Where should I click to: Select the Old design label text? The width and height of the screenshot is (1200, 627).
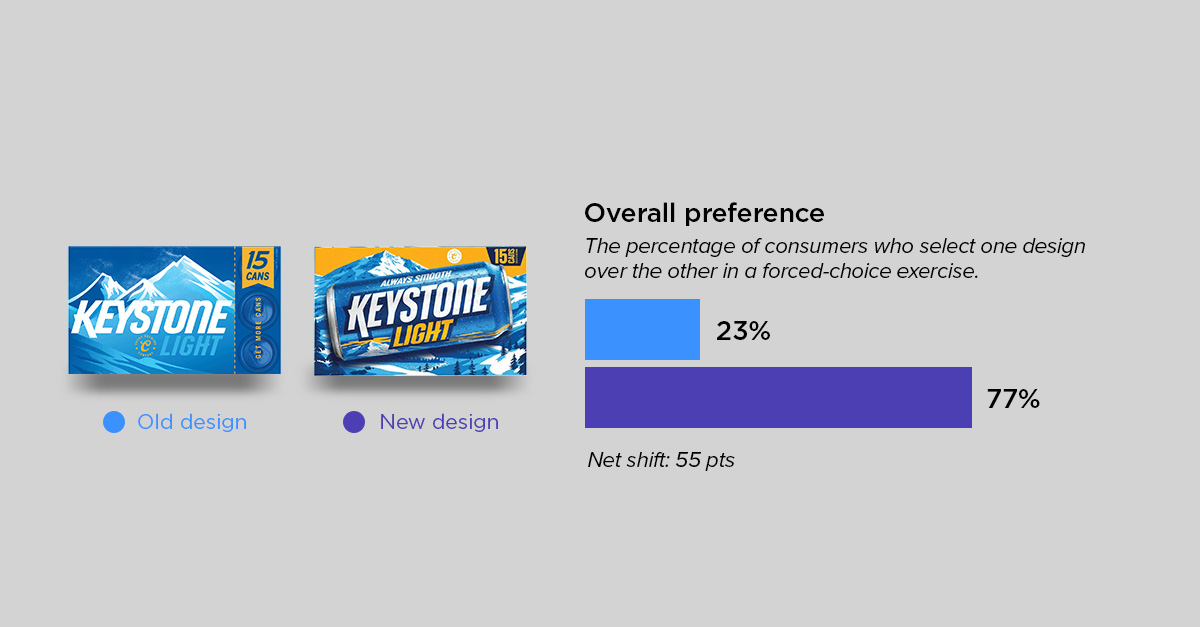click(192, 422)
